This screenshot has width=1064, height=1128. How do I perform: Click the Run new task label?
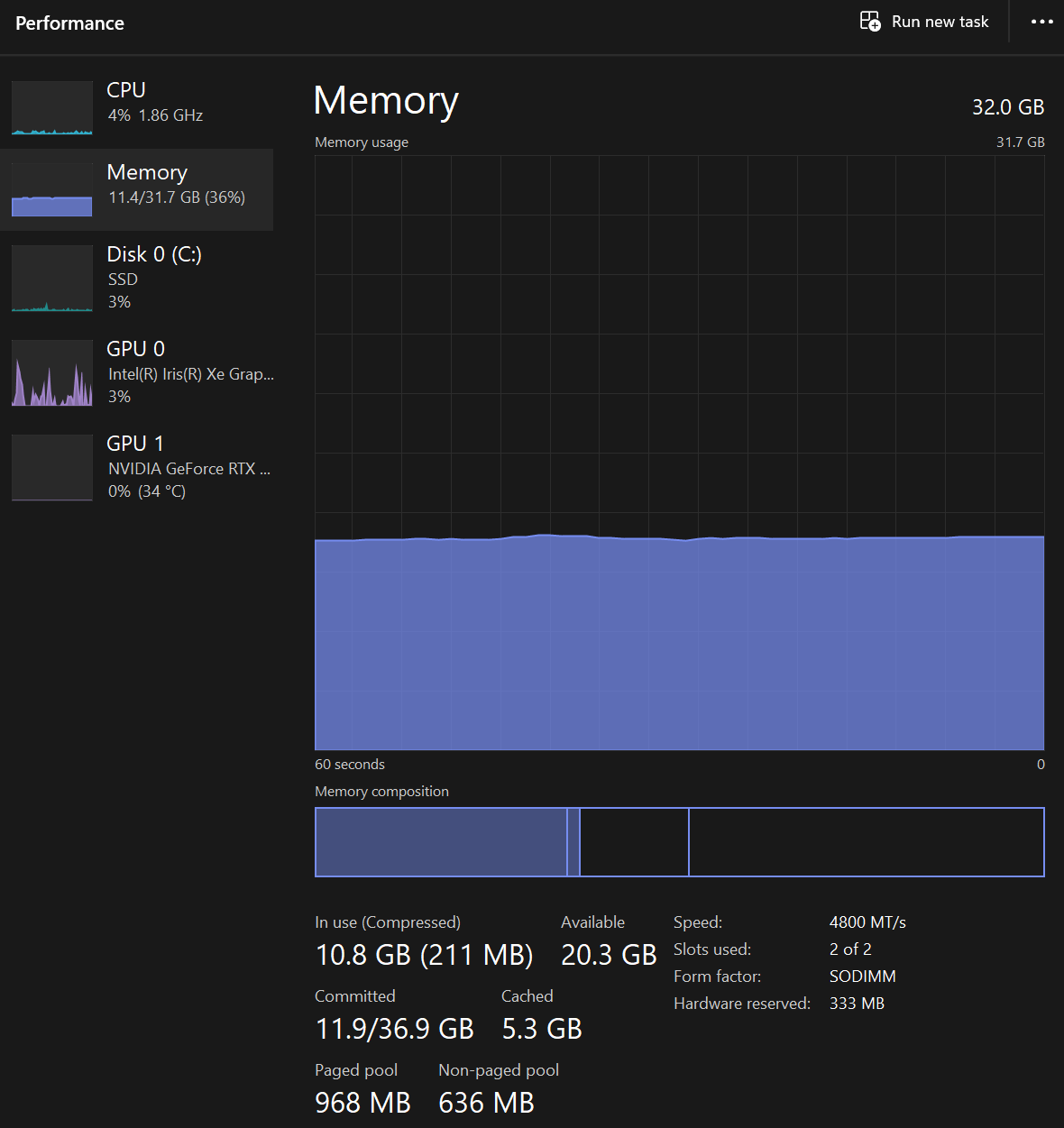click(x=940, y=22)
